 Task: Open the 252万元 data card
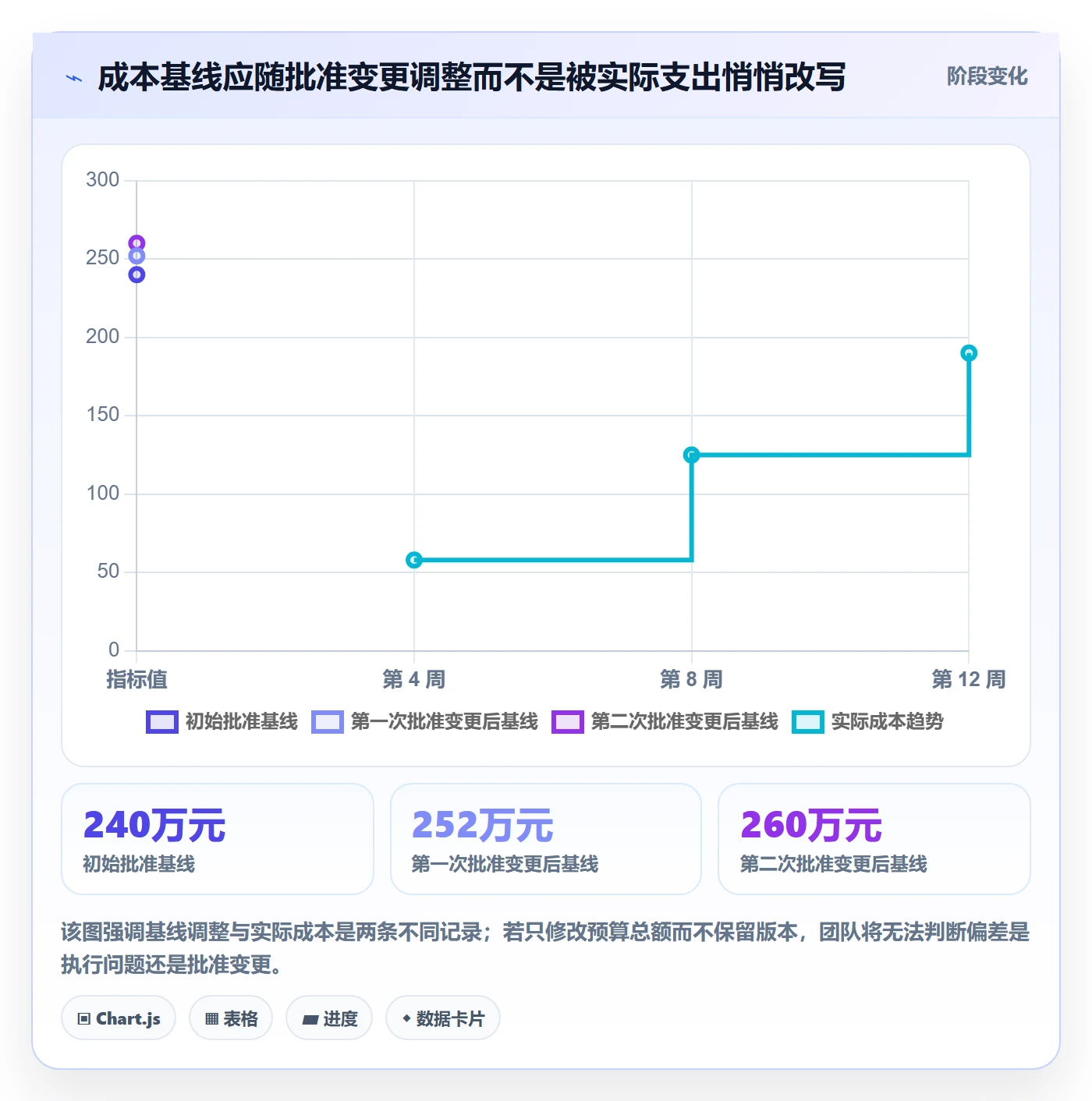(546, 839)
